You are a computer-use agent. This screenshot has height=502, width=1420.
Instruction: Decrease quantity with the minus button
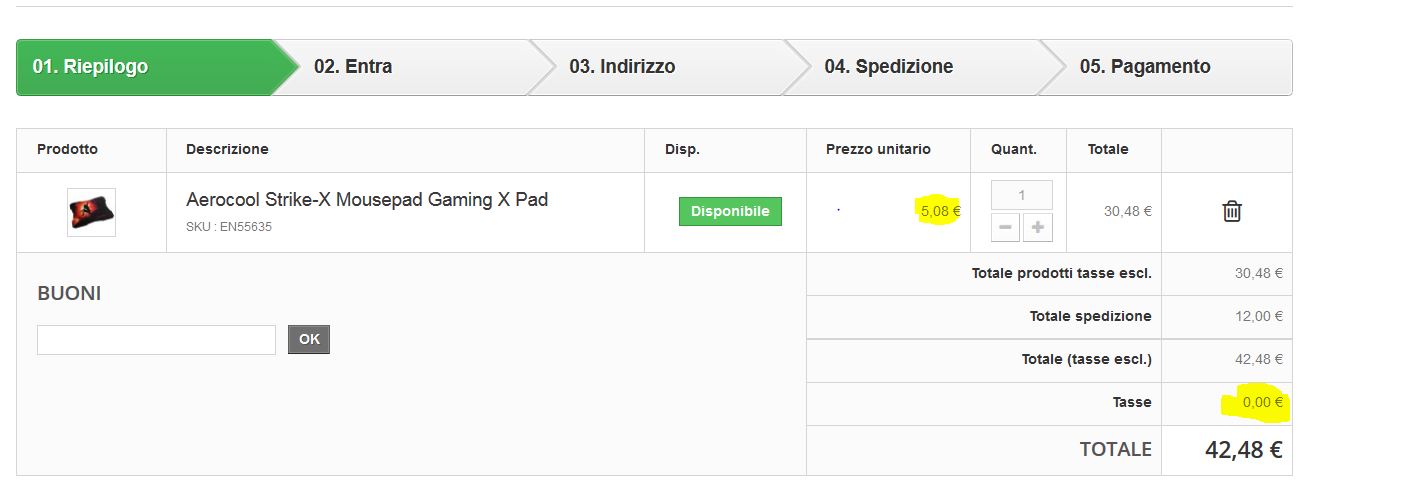pos(1006,228)
